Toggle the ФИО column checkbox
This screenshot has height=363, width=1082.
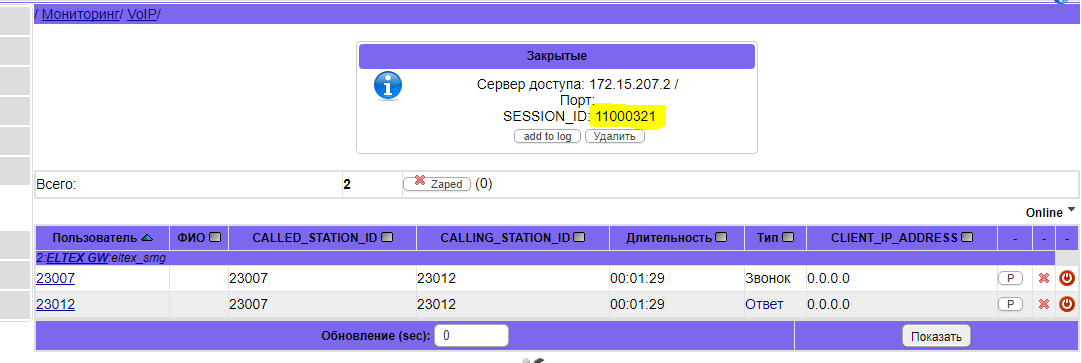point(215,237)
